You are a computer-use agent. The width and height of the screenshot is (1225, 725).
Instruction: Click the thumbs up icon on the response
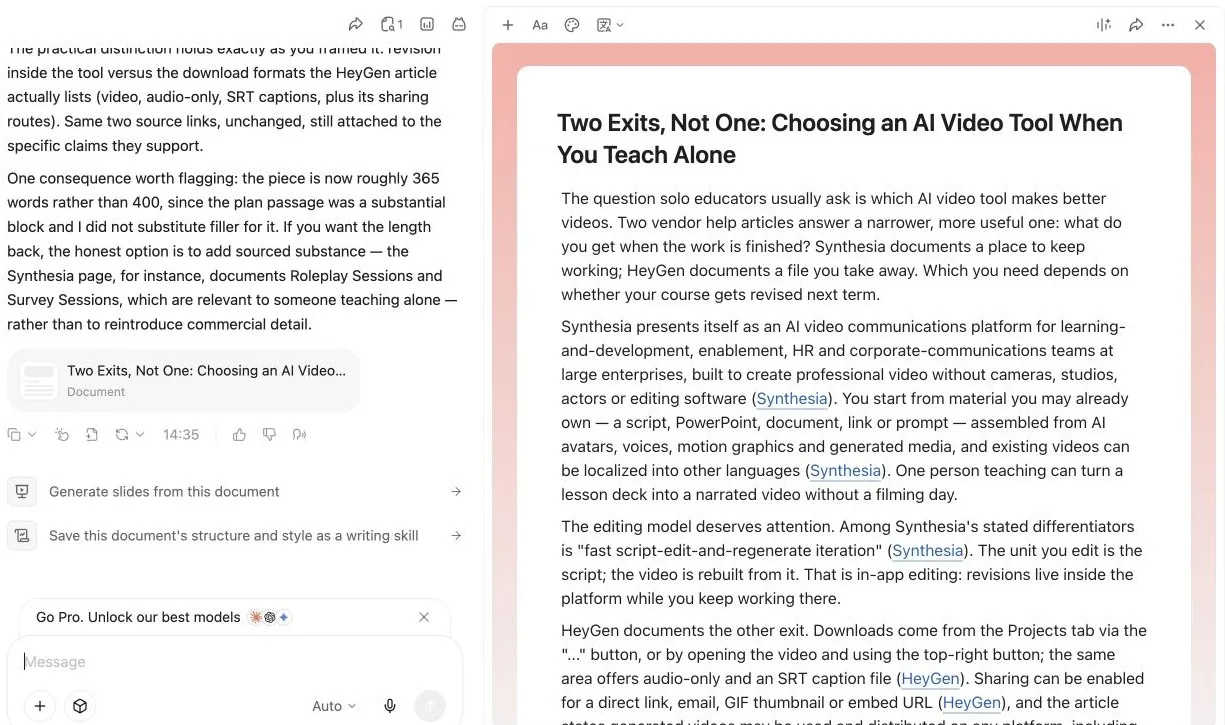pos(239,434)
